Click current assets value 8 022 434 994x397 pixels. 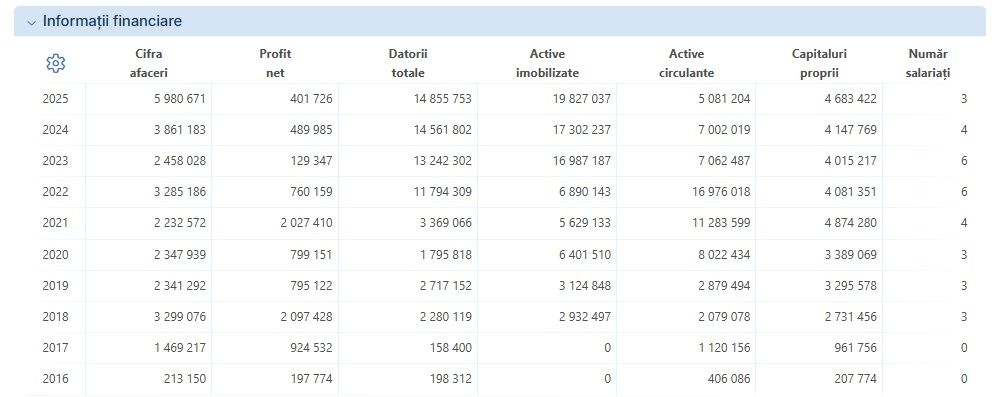coord(724,255)
